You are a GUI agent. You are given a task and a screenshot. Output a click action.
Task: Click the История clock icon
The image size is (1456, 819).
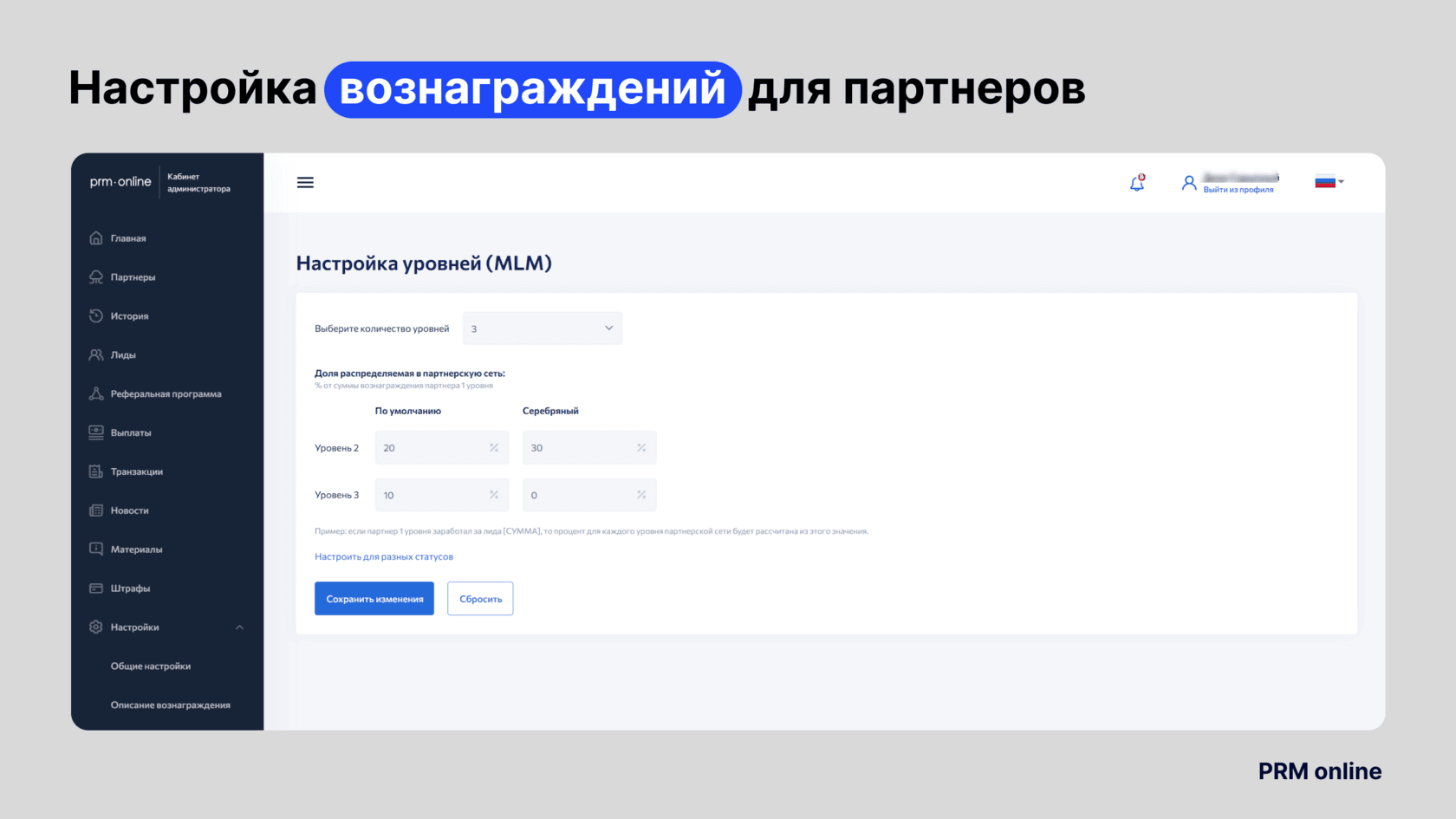96,316
